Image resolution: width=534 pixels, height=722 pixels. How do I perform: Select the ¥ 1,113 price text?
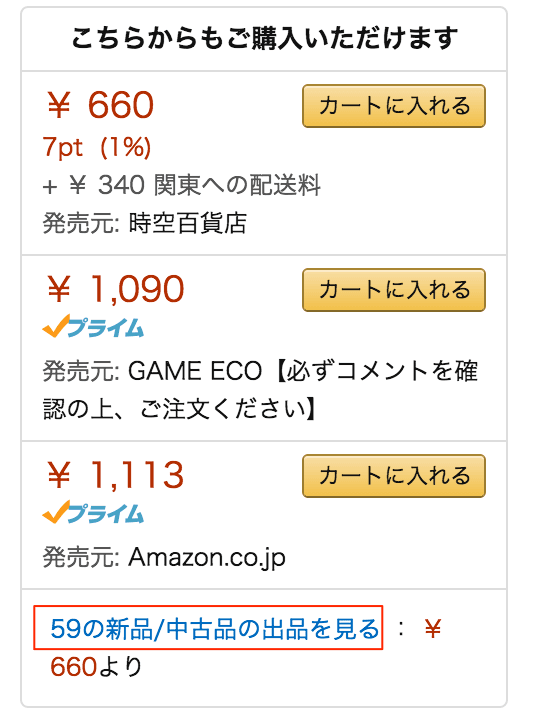point(116,475)
